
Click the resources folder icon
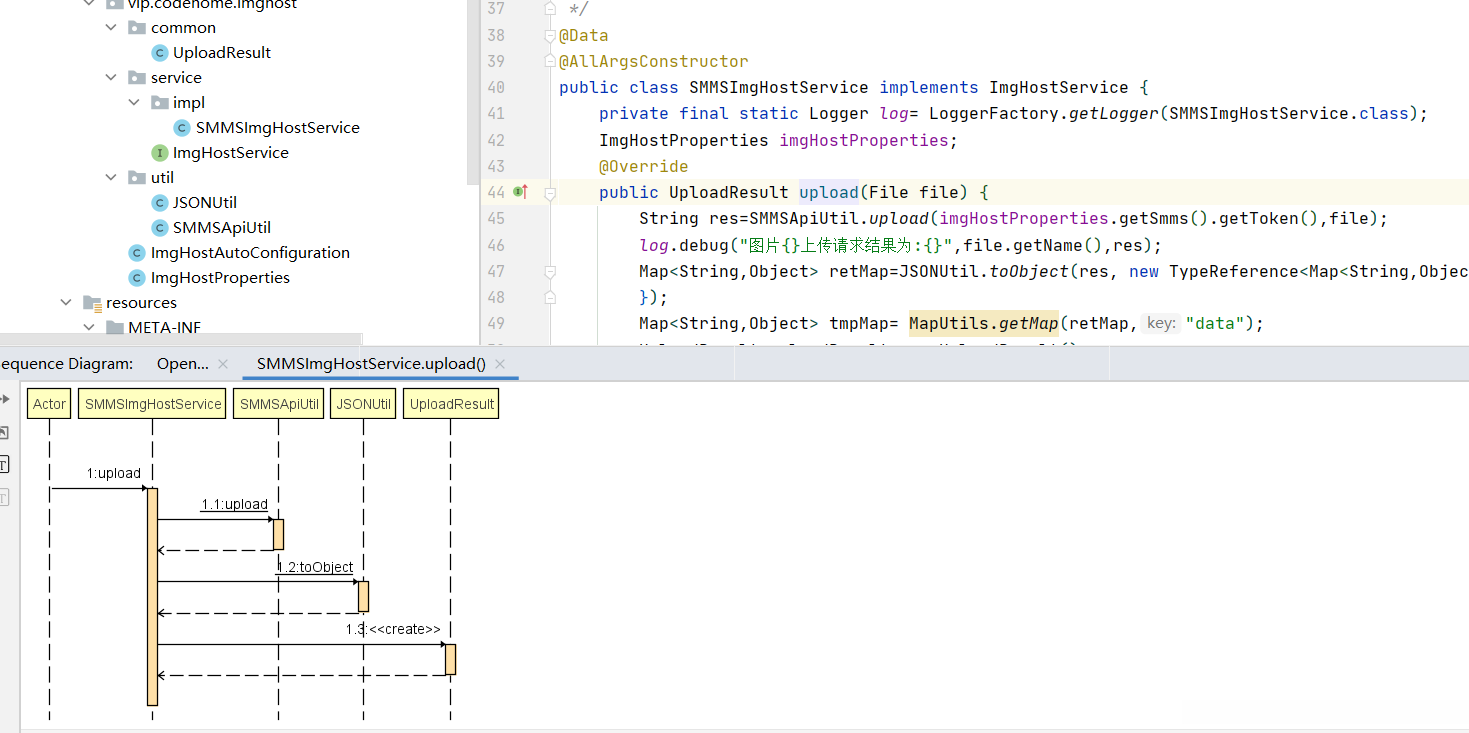tap(92, 303)
